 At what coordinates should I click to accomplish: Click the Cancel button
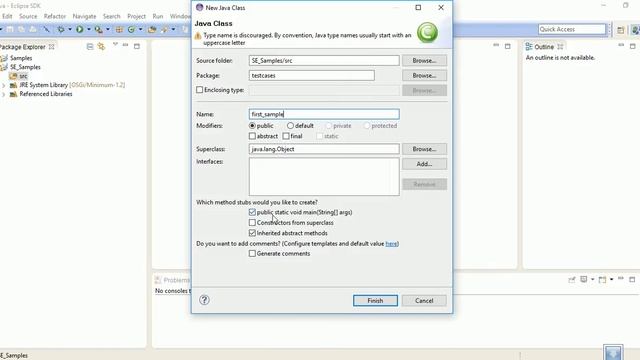(x=424, y=300)
